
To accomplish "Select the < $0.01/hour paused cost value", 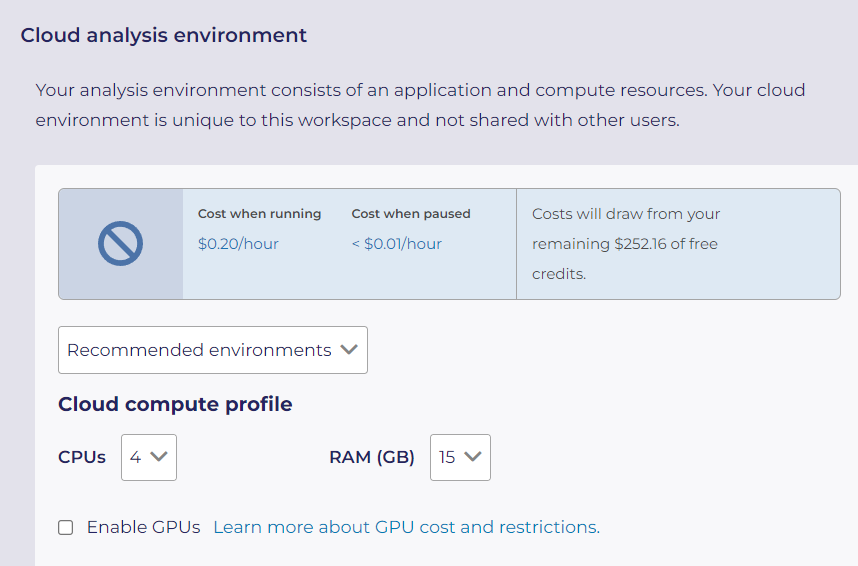I will pyautogui.click(x=397, y=244).
